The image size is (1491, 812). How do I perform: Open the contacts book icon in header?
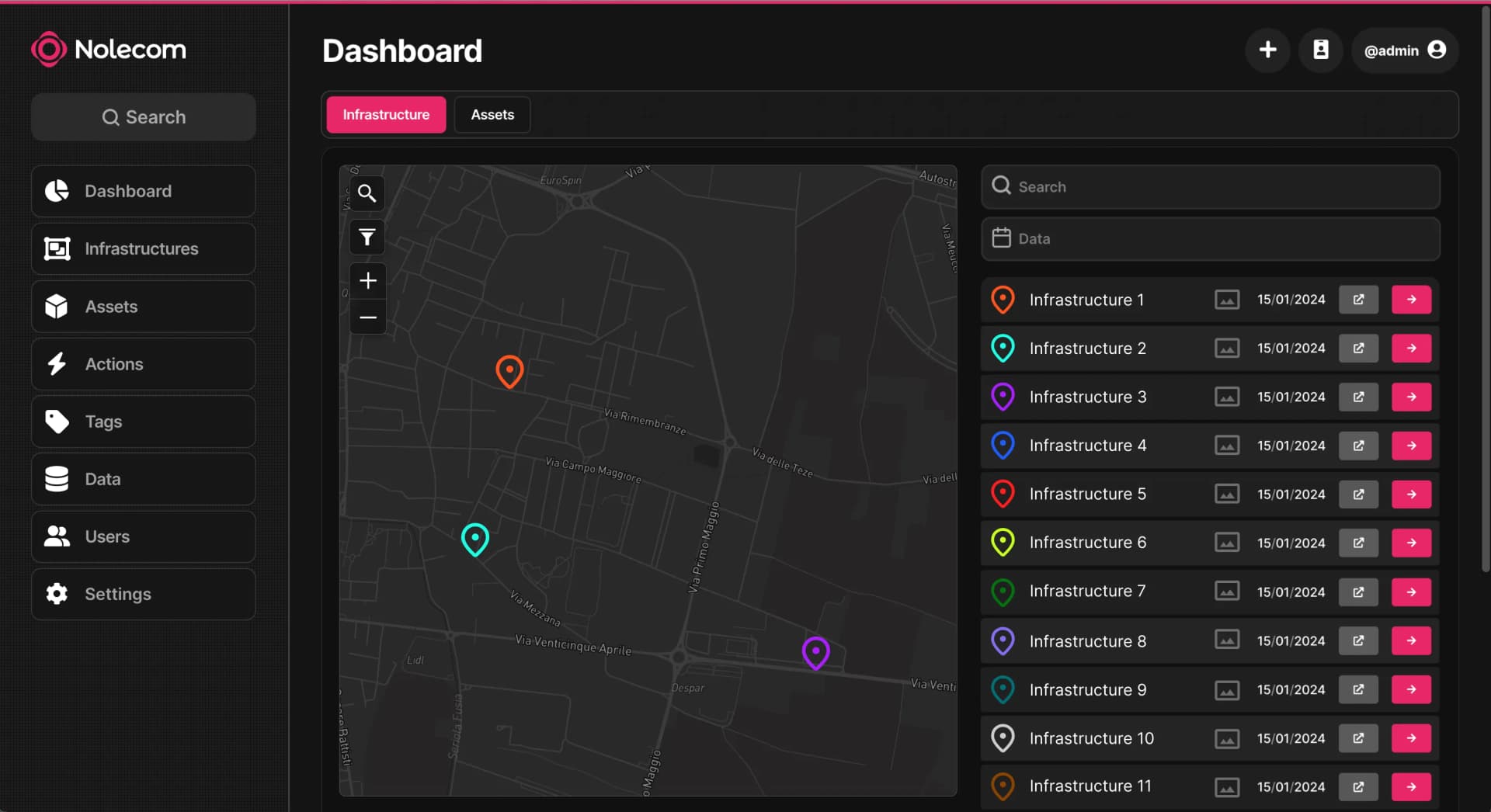click(x=1320, y=50)
